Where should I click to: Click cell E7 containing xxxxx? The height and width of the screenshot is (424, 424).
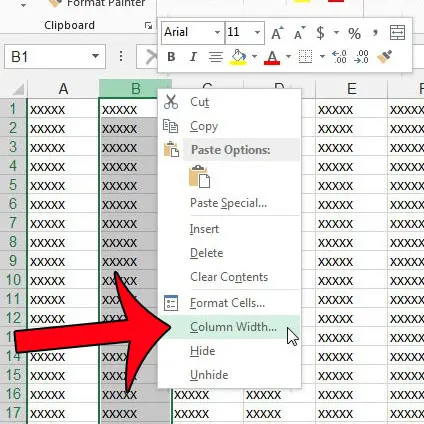point(351,223)
